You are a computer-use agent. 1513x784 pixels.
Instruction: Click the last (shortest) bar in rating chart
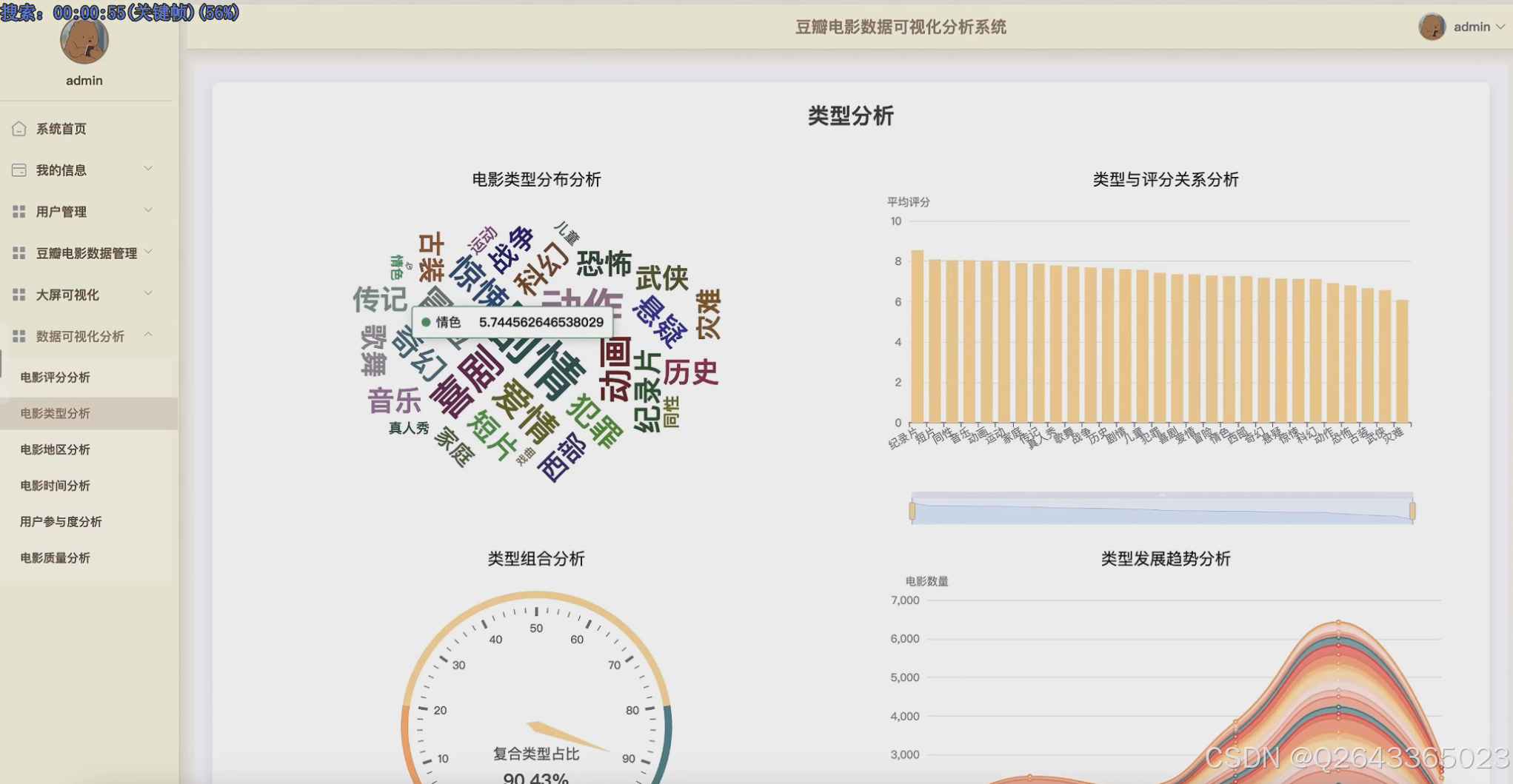1402,361
